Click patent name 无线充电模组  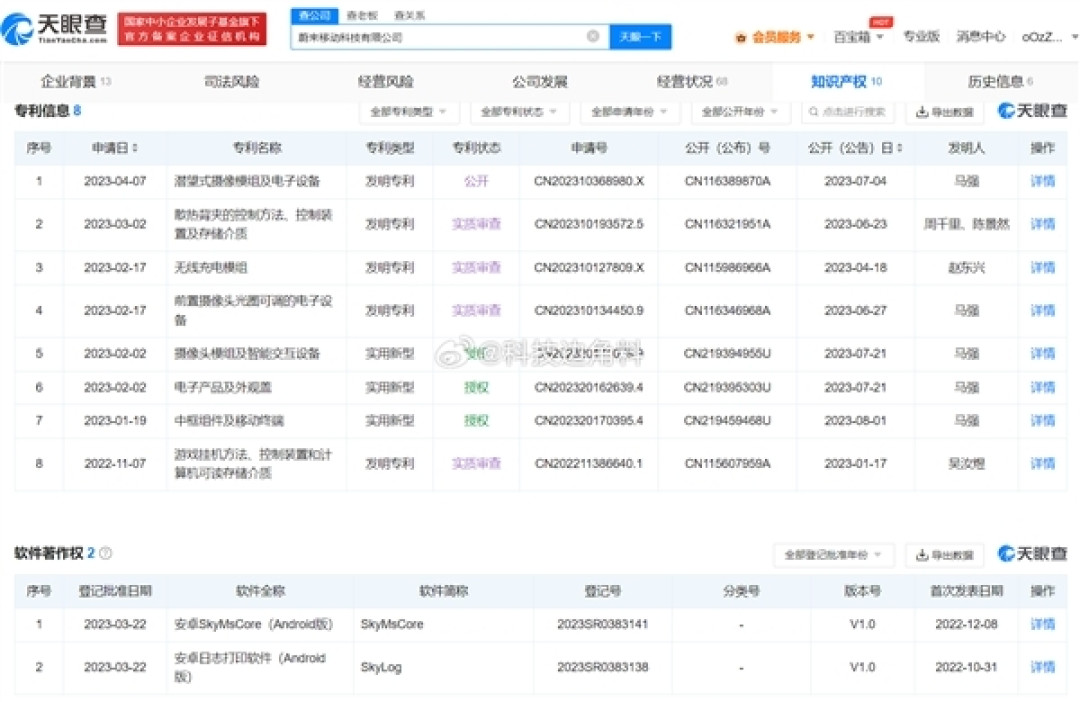tap(211, 267)
